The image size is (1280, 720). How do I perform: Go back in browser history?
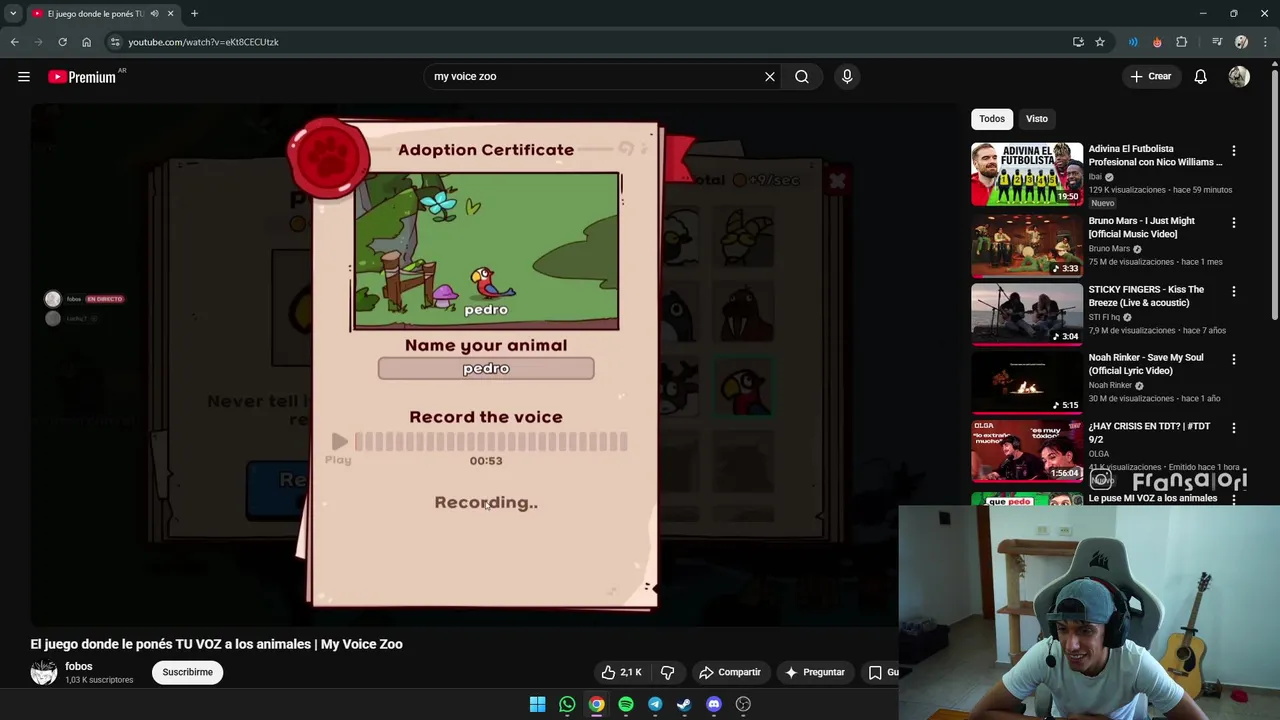[x=15, y=42]
